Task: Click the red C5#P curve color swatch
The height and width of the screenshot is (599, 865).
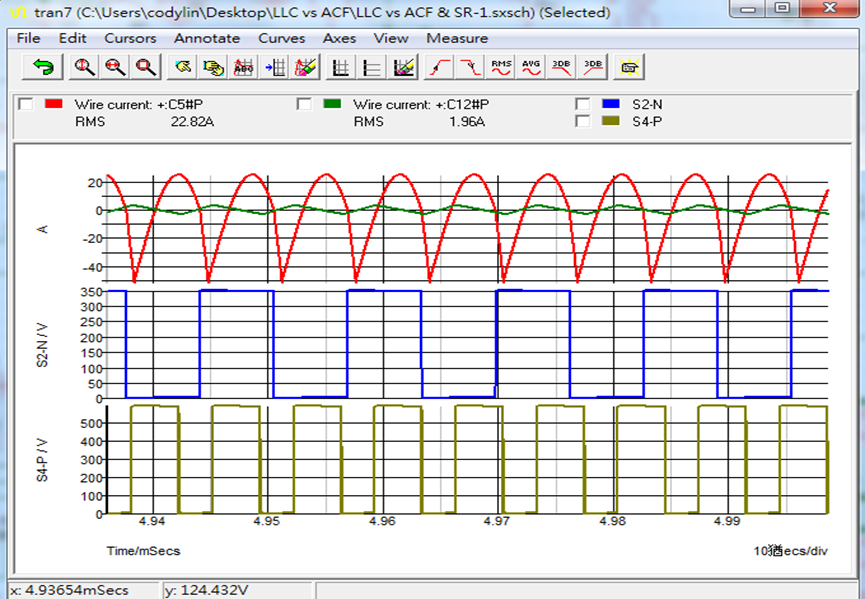Action: tap(54, 104)
